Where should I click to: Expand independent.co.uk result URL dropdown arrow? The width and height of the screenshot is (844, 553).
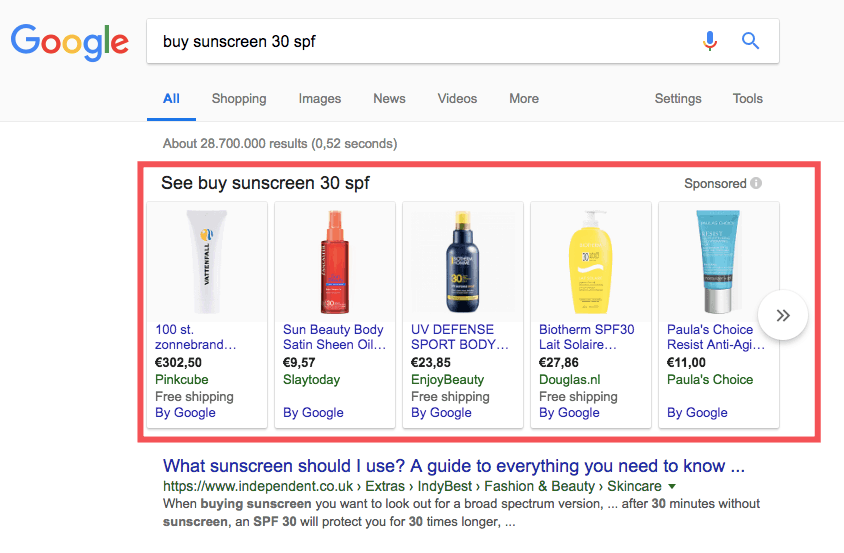672,486
